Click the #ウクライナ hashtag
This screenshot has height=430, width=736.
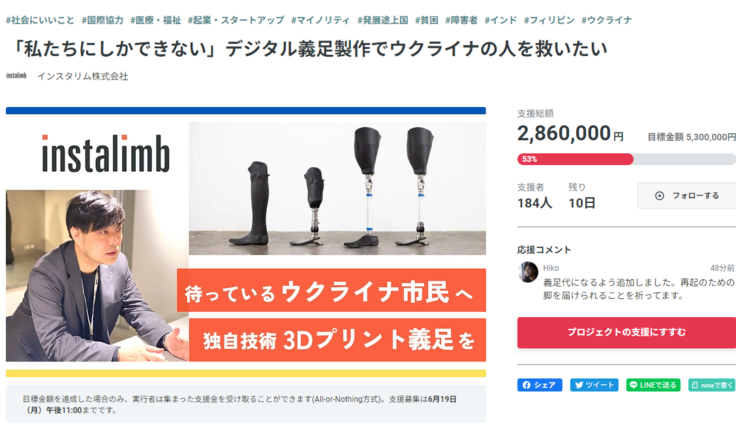tap(606, 20)
